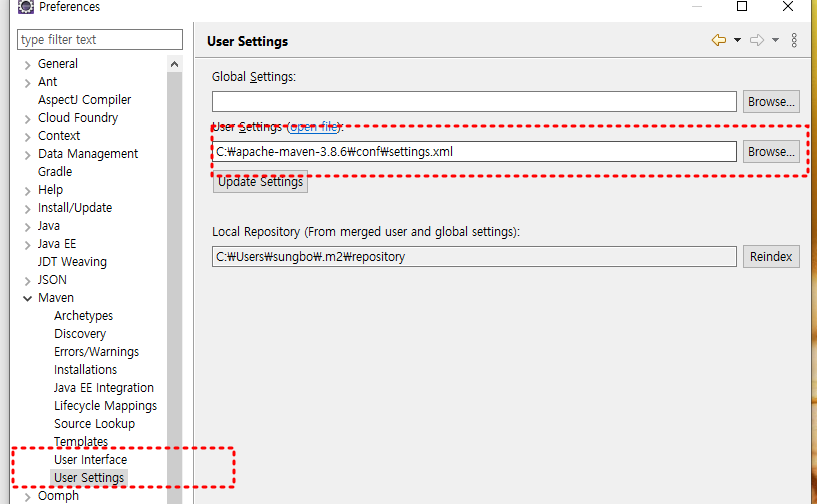Viewport: 817px width, 504px height.
Task: Select General preference category label
Action: click(58, 64)
